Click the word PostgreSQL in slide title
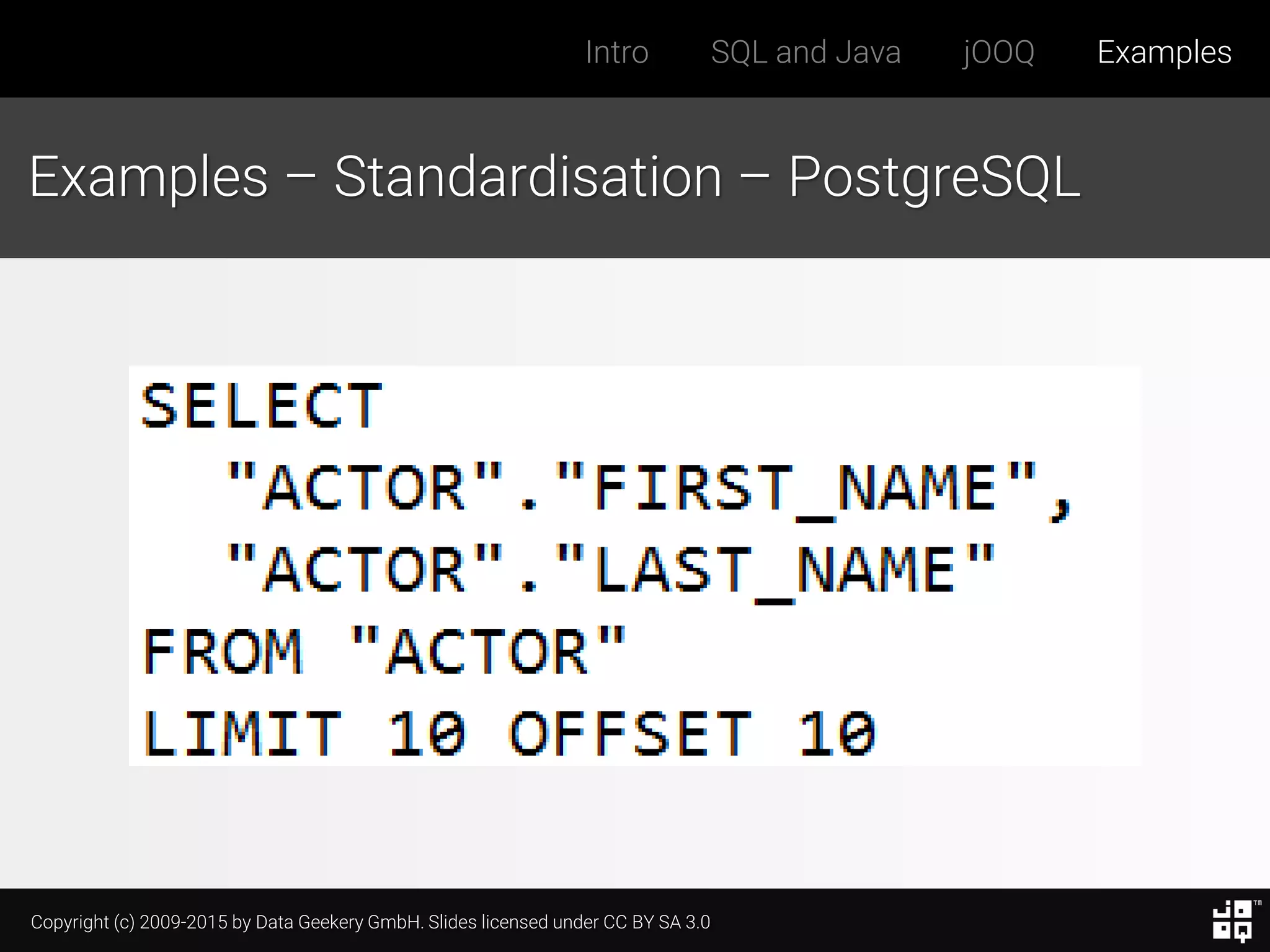This screenshot has height=952, width=1270. [935, 178]
